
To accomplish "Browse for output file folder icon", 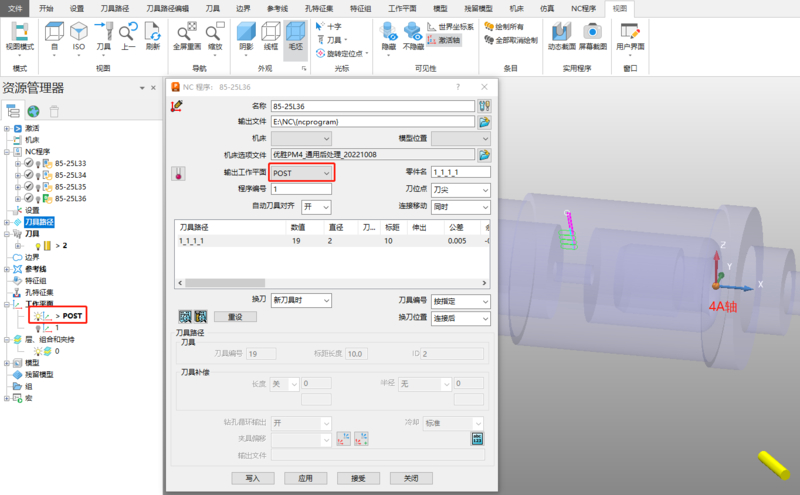I will tap(485, 121).
